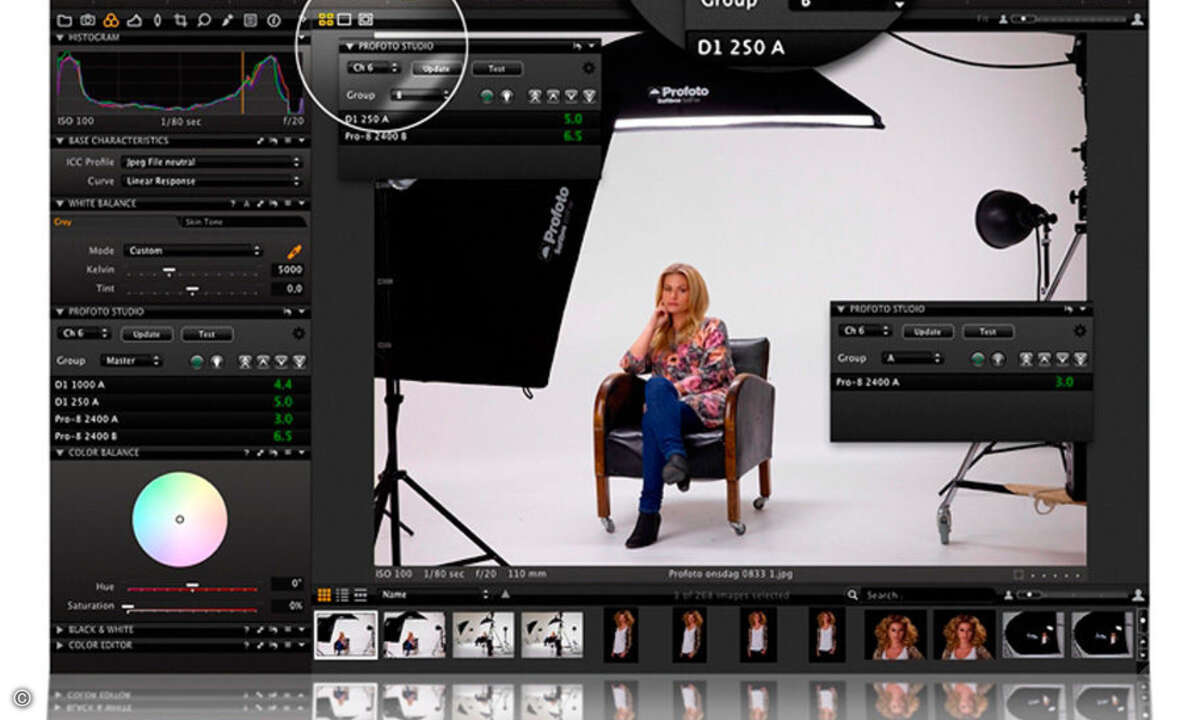Select the Grey white balance tab
The width and height of the screenshot is (1200, 720).
[x=62, y=222]
